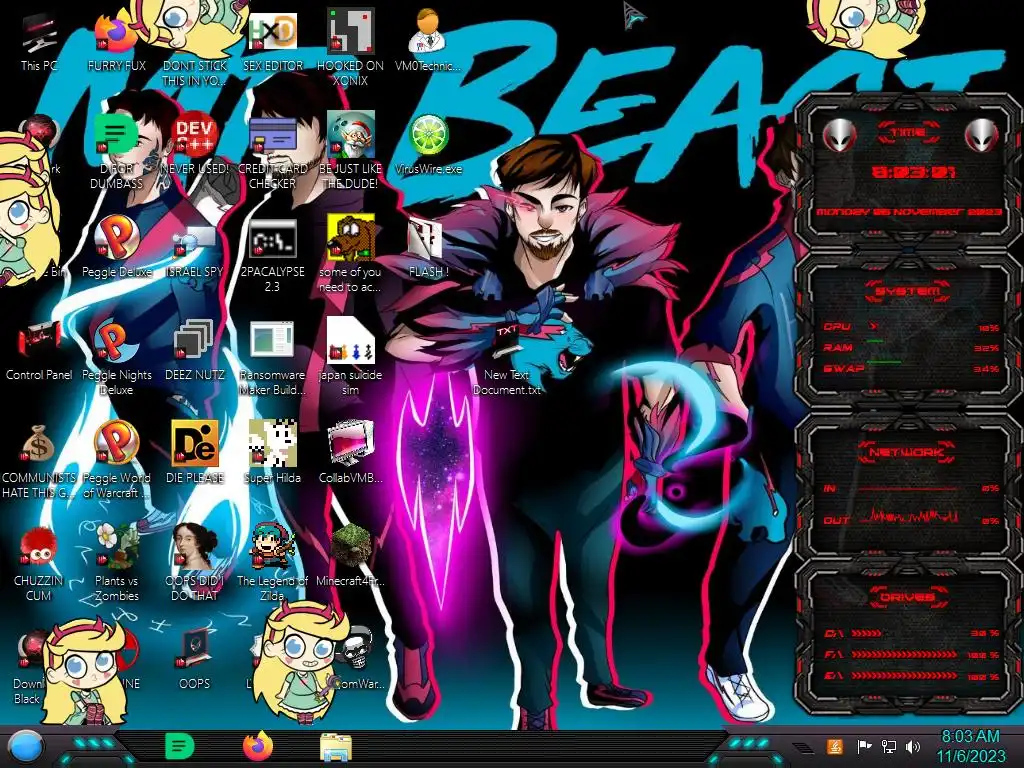Image resolution: width=1024 pixels, height=768 pixels.
Task: Click the DRIVES widget header
Action: click(908, 597)
